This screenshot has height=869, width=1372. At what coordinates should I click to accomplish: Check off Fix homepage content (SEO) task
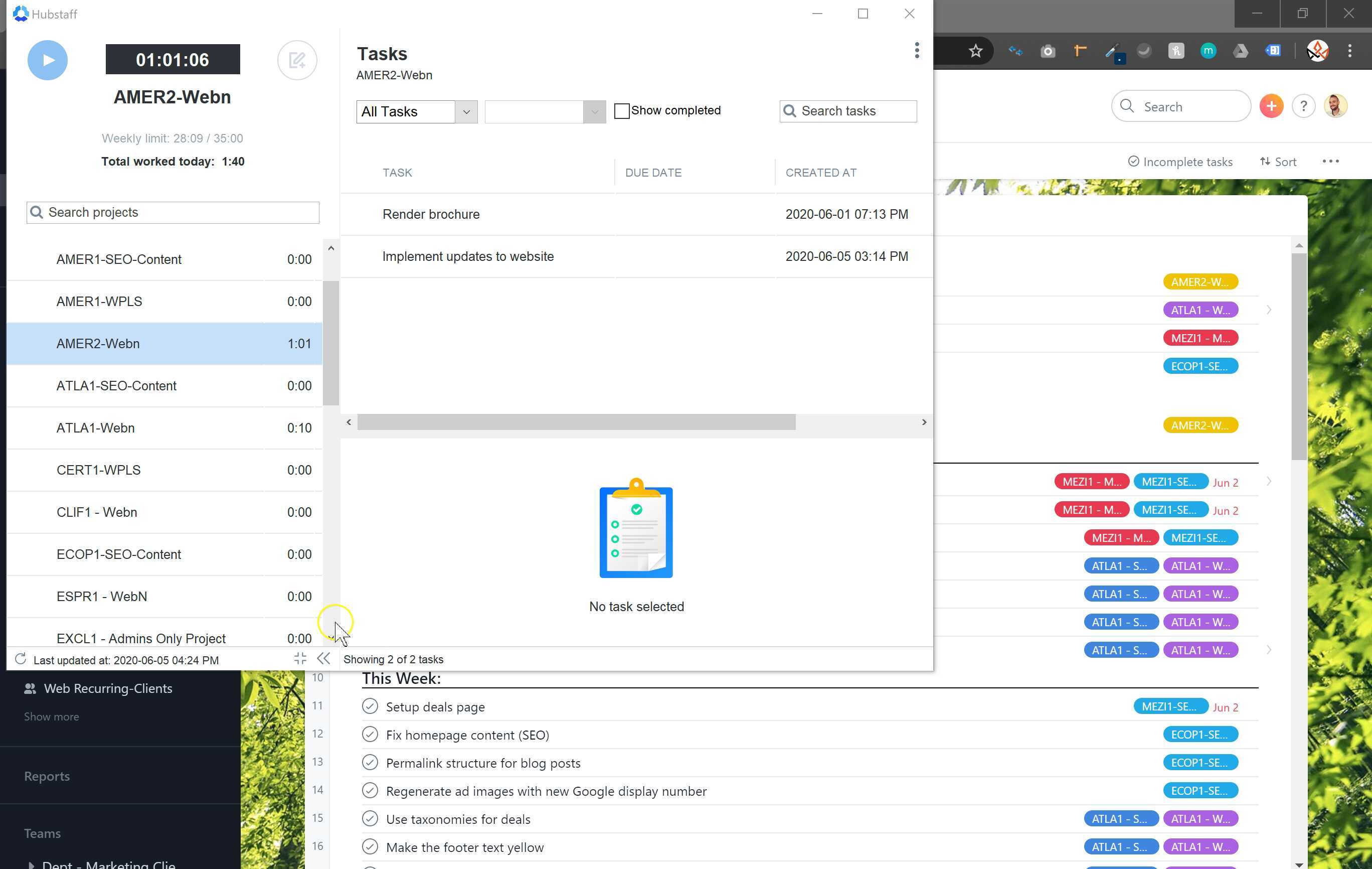(x=370, y=734)
